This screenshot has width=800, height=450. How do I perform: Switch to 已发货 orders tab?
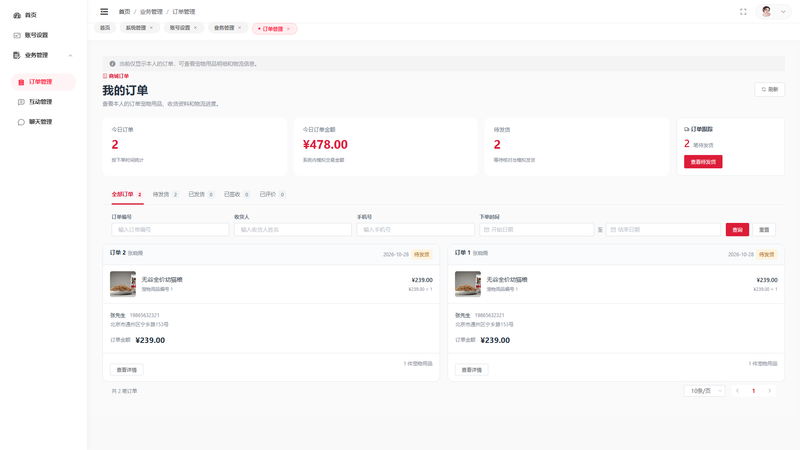click(x=201, y=194)
